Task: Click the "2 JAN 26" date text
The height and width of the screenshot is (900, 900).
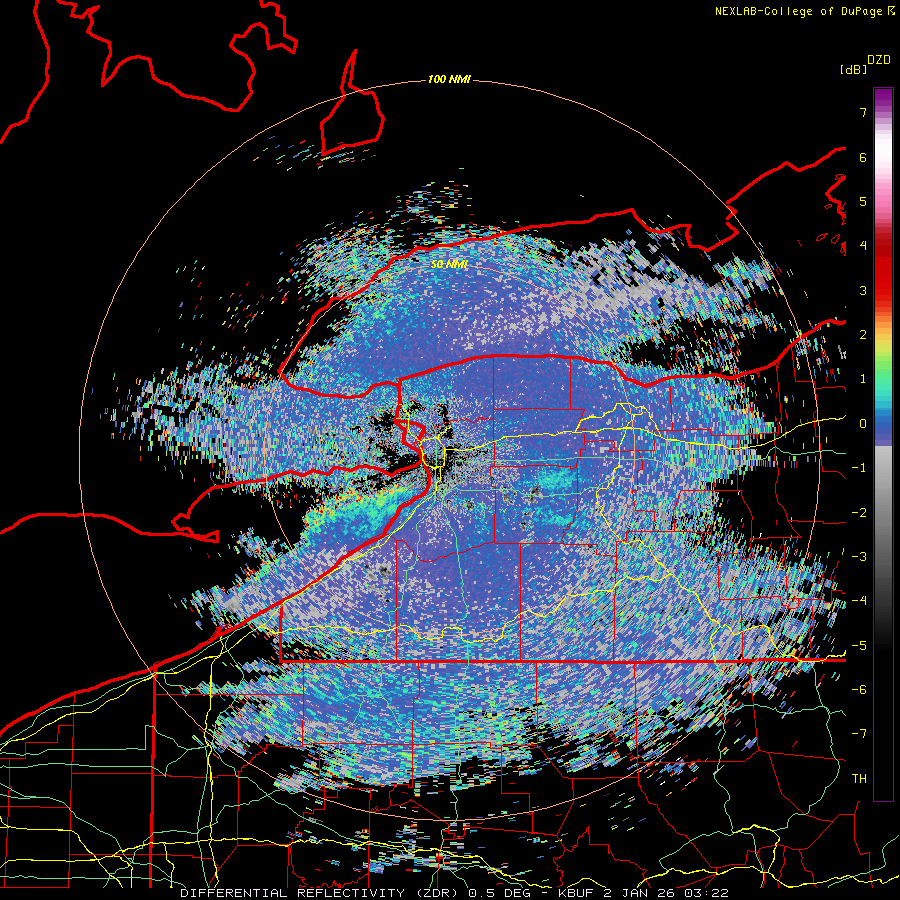Action: (x=641, y=893)
